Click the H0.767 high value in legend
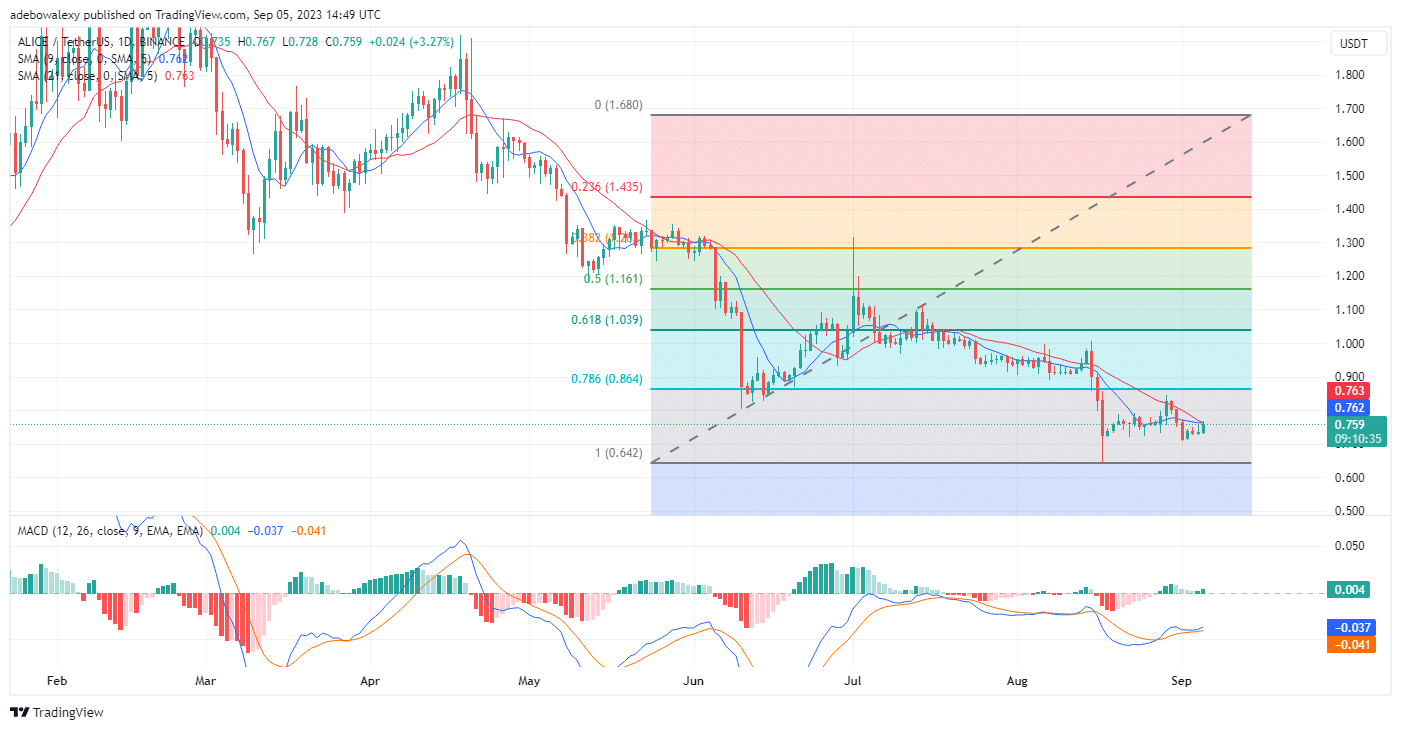 click(257, 42)
